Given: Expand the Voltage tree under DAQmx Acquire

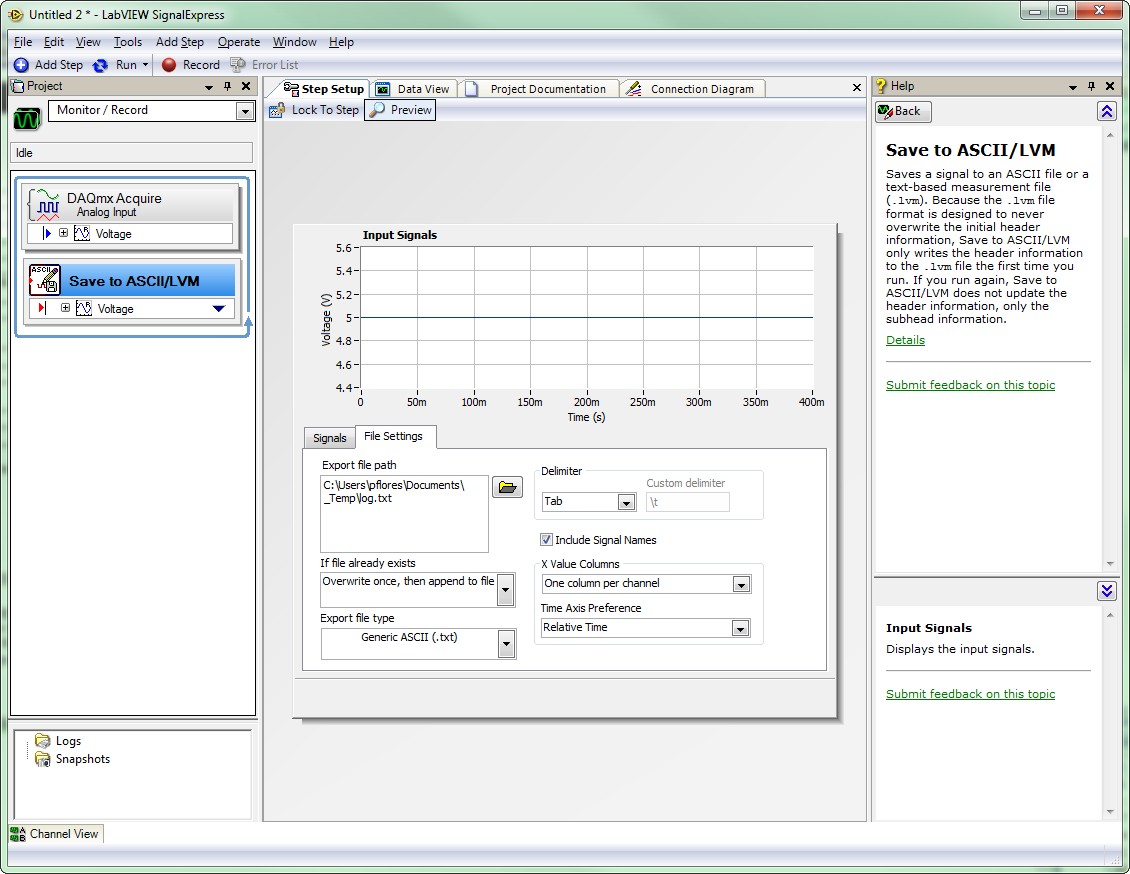Looking at the screenshot, I should pos(64,233).
